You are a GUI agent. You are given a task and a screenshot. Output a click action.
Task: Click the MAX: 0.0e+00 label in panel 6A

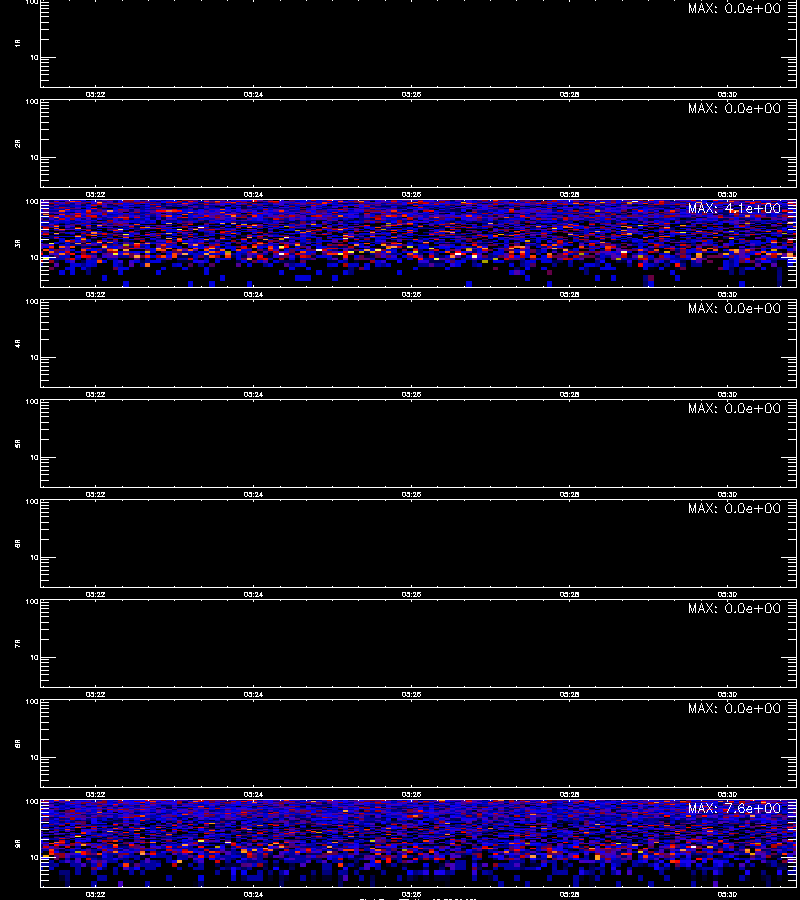click(734, 509)
